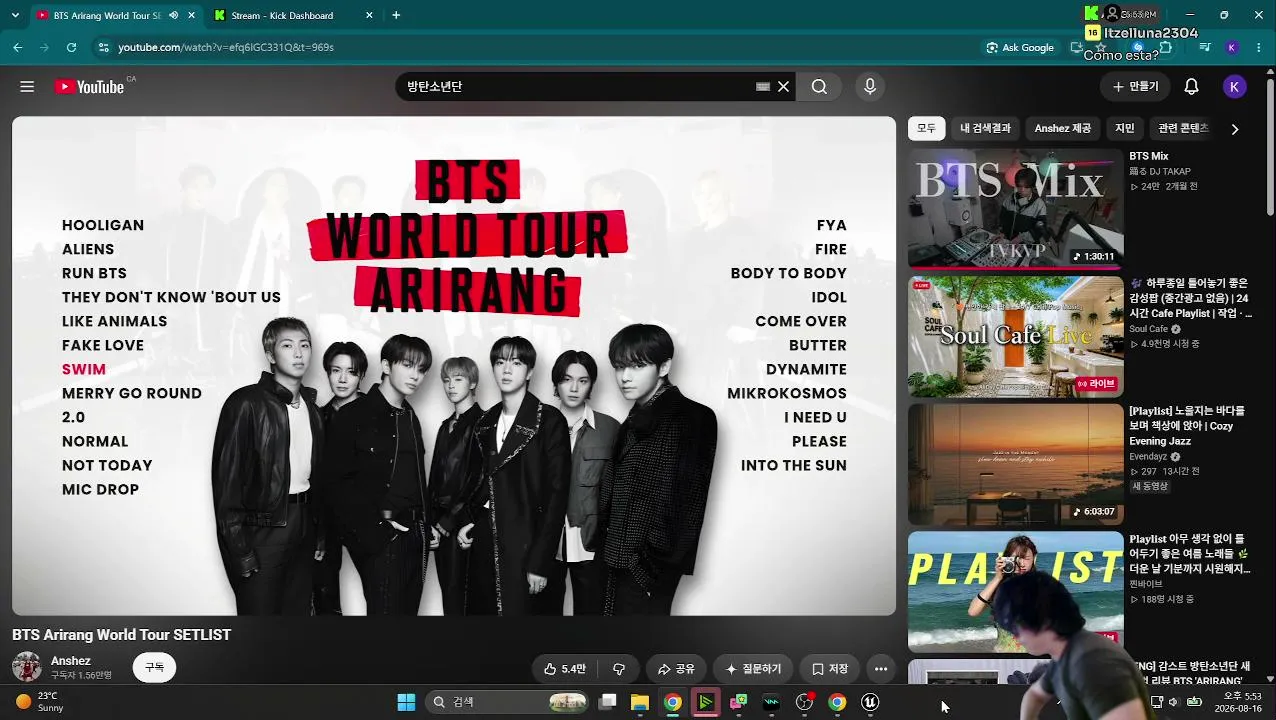Reload the current page
1276x720 pixels.
(71, 47)
